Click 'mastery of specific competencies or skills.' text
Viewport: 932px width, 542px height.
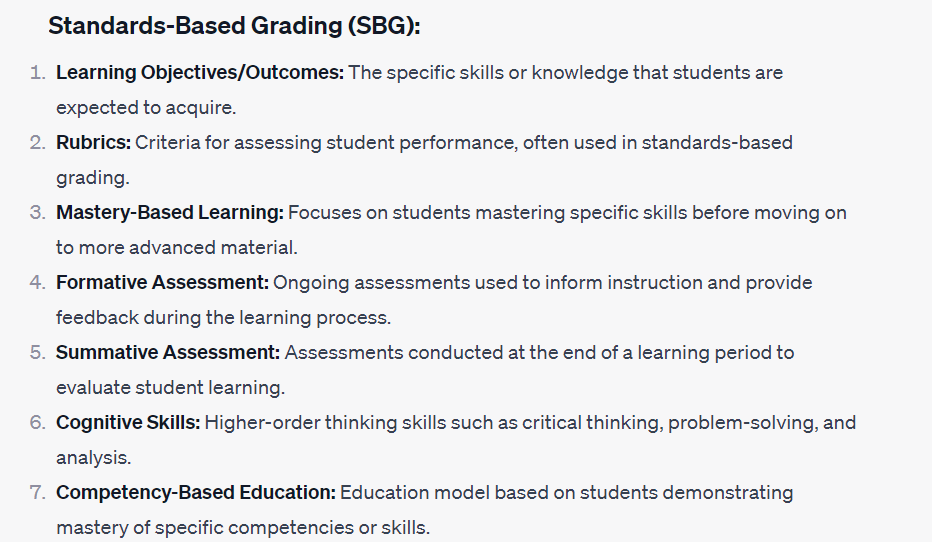coord(243,527)
